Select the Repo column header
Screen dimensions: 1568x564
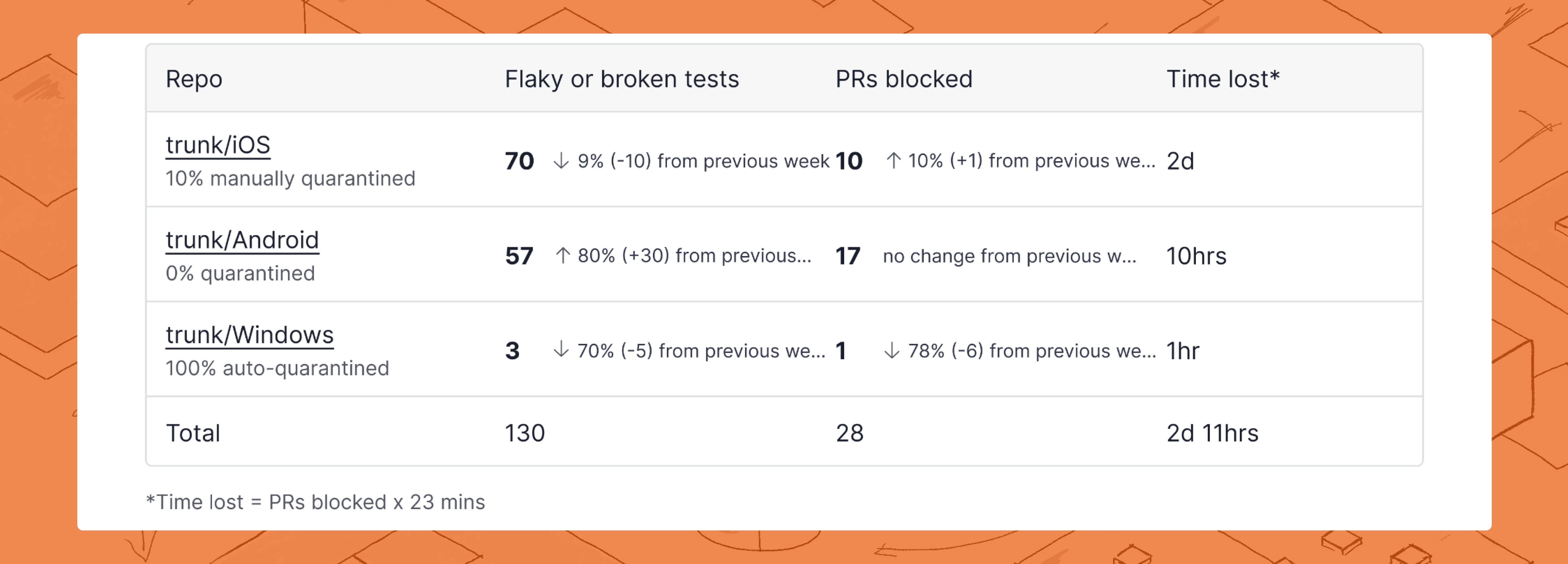click(194, 79)
